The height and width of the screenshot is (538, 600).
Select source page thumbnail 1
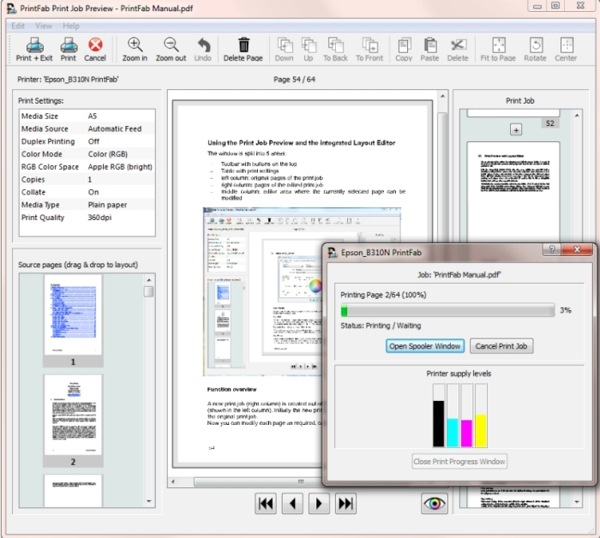pyautogui.click(x=72, y=317)
